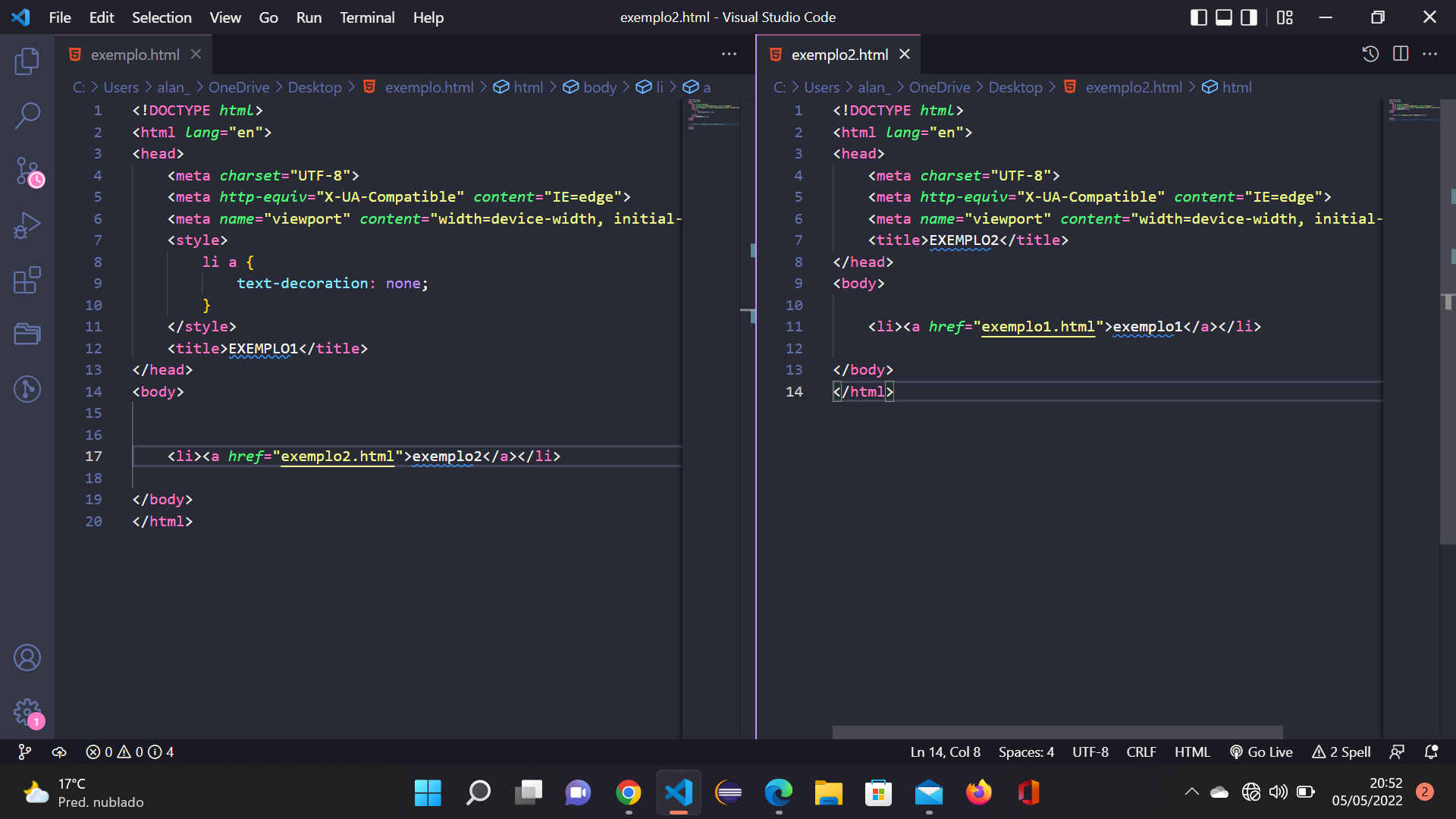The width and height of the screenshot is (1456, 819).
Task: Click Ln 14, Col 8 to go to line
Action: click(x=945, y=752)
